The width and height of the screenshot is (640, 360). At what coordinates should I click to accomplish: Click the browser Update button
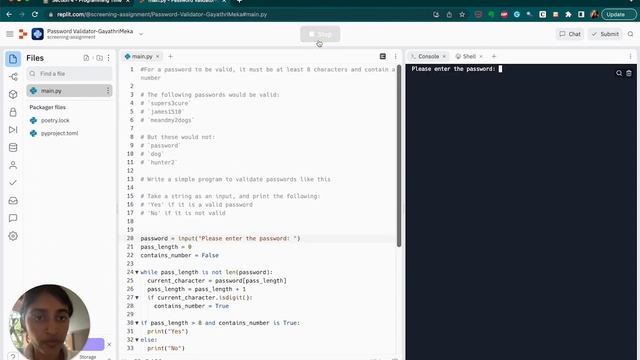[x=619, y=14]
